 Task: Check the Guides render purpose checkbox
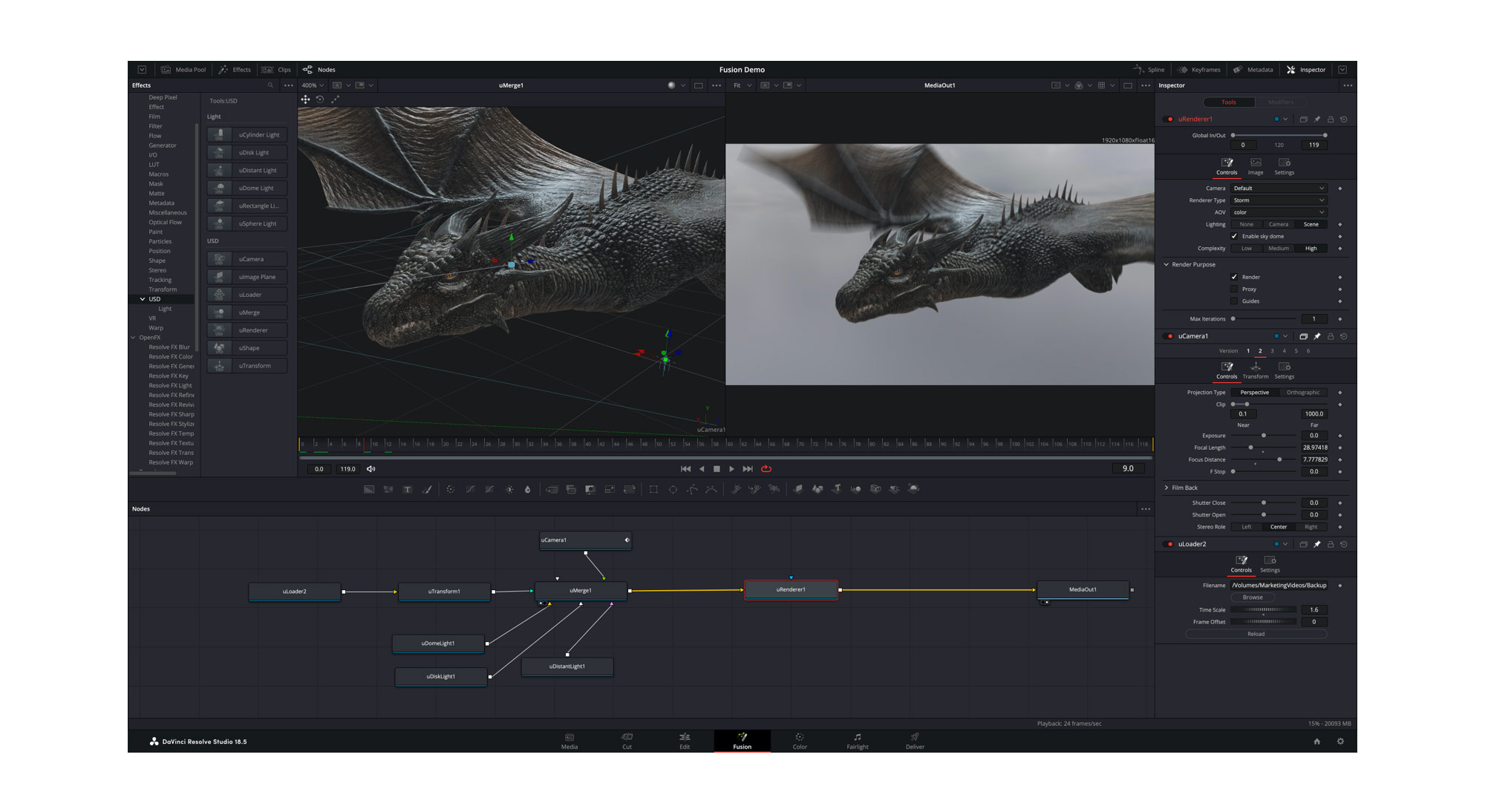pyautogui.click(x=1234, y=301)
